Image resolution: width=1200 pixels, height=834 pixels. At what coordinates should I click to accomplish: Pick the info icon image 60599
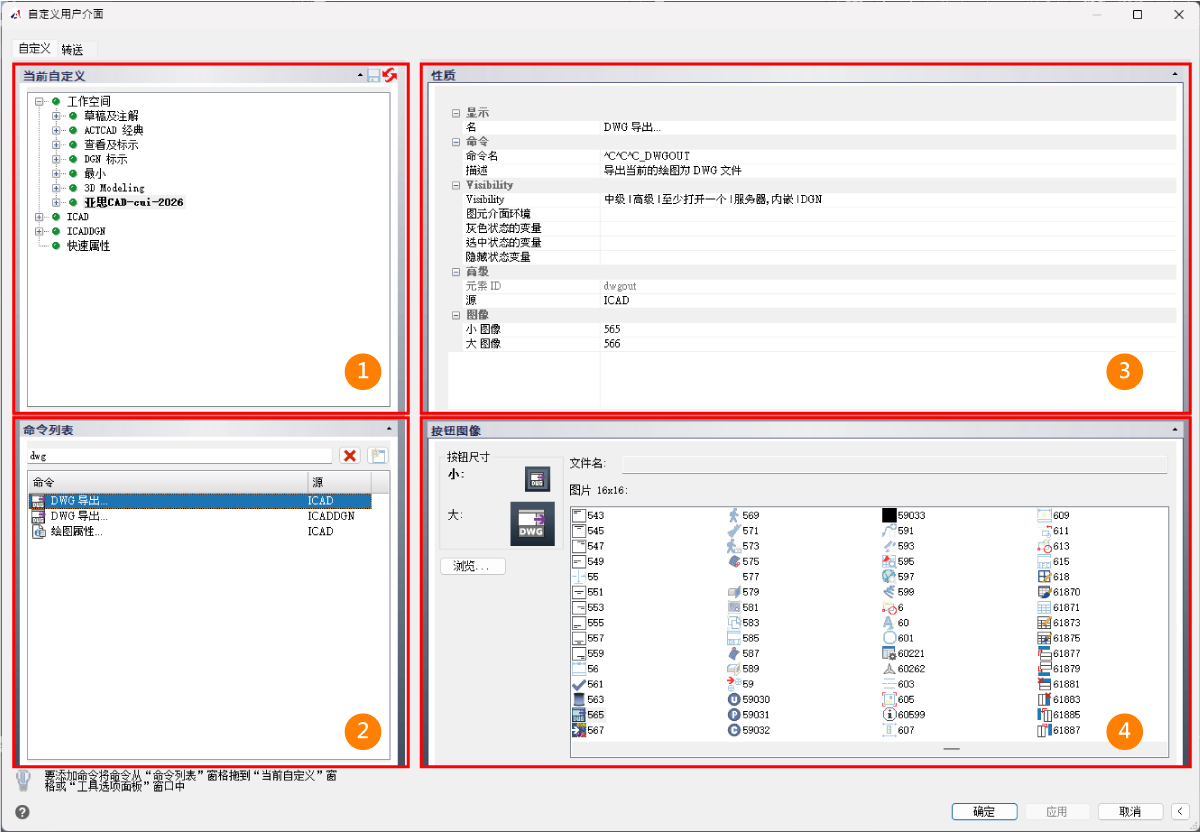coord(889,715)
